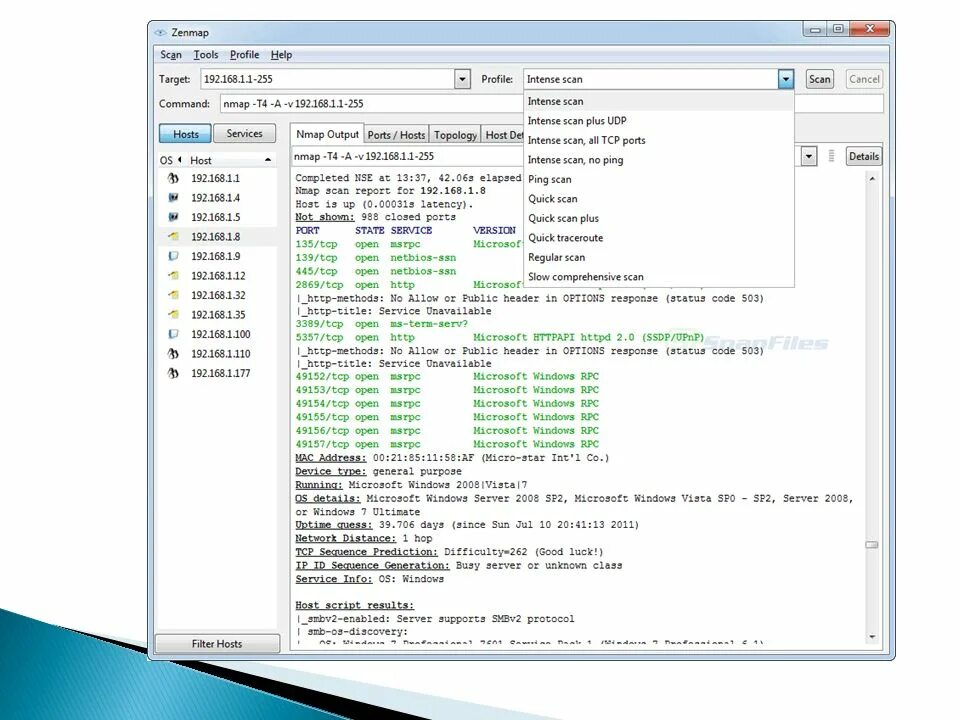Click the OS icon beside 192.168.1.9

(173, 256)
